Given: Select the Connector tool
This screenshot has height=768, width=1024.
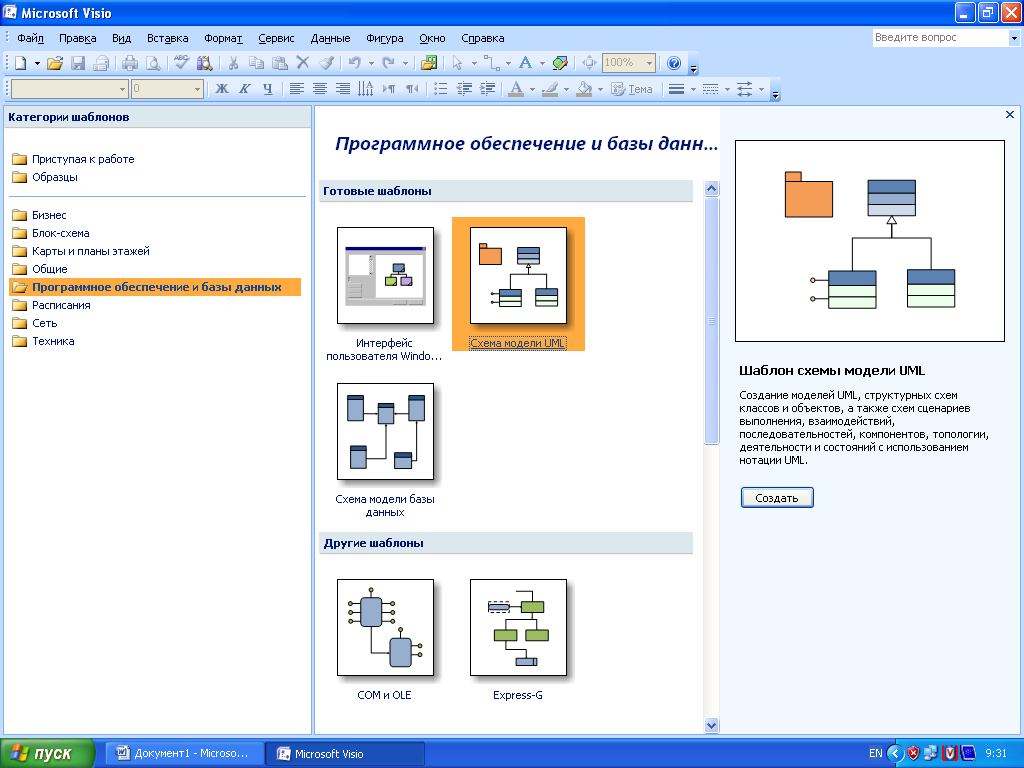Looking at the screenshot, I should 491,63.
